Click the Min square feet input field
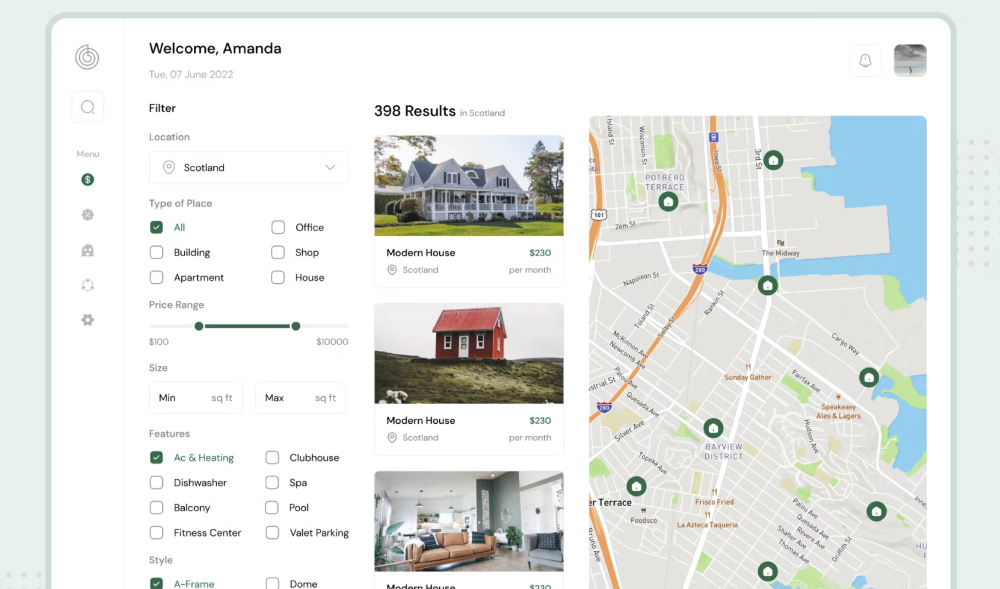This screenshot has height=589, width=1000. (195, 397)
